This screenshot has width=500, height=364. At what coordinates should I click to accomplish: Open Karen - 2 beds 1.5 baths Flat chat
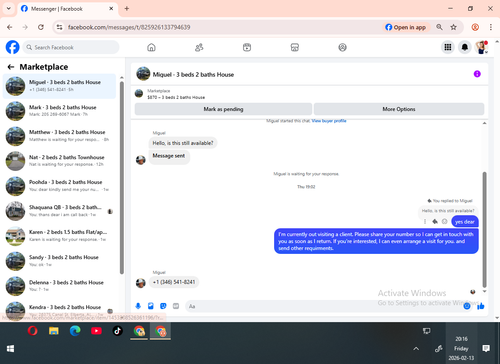pyautogui.click(x=59, y=236)
